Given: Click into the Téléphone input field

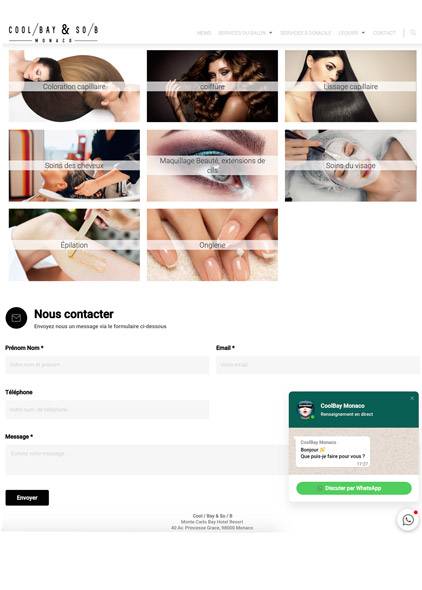Looking at the screenshot, I should pos(107,409).
